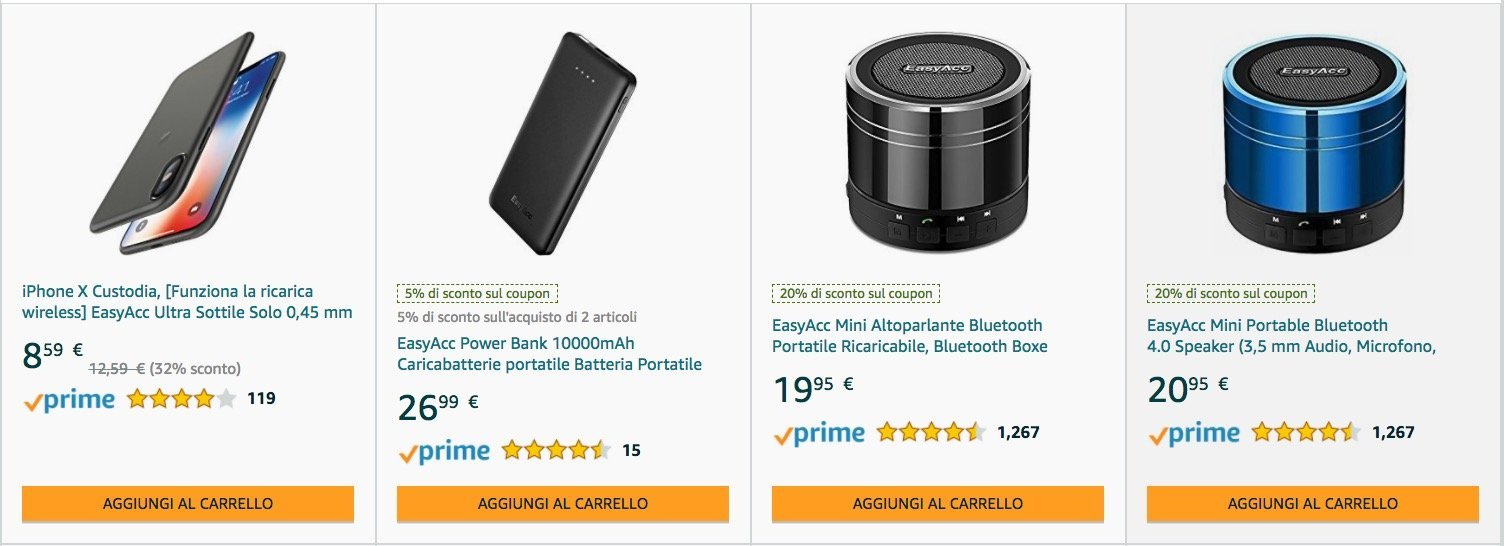Click the 20% coupon badge on black speaker

click(x=856, y=294)
